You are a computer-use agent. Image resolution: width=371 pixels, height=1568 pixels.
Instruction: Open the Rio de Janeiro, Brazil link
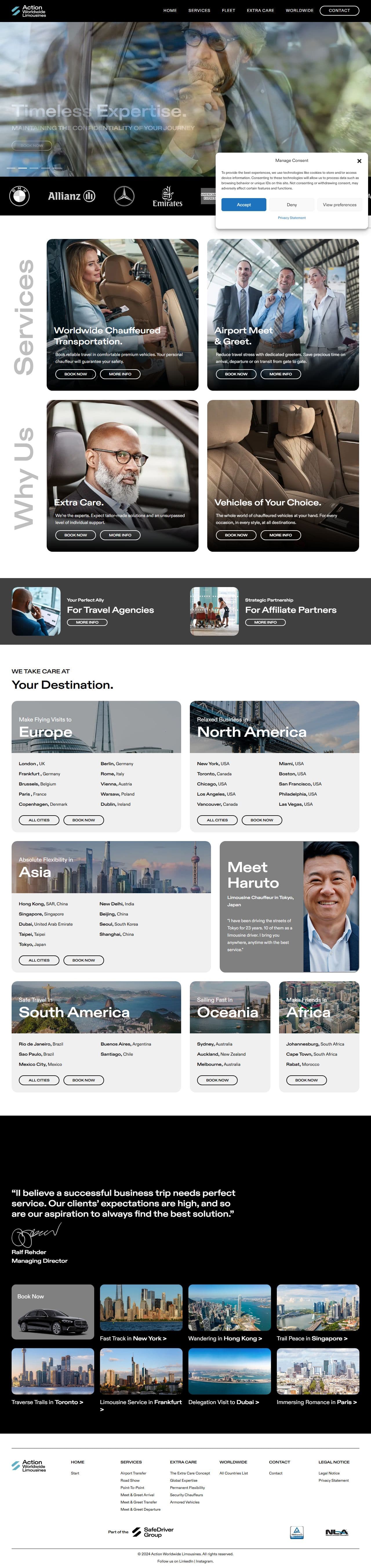point(41,1044)
